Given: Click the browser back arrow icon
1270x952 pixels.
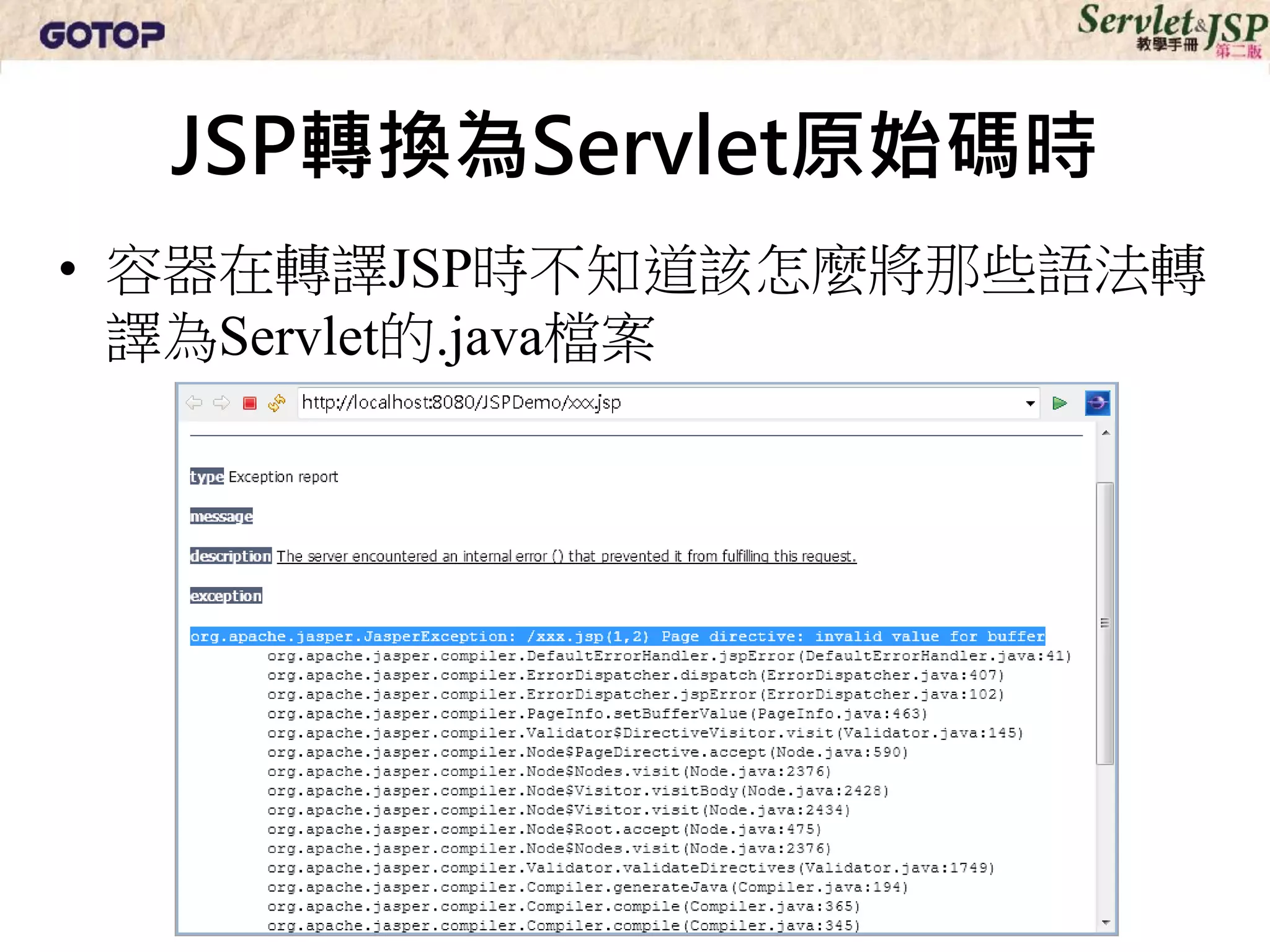Looking at the screenshot, I should (x=194, y=403).
